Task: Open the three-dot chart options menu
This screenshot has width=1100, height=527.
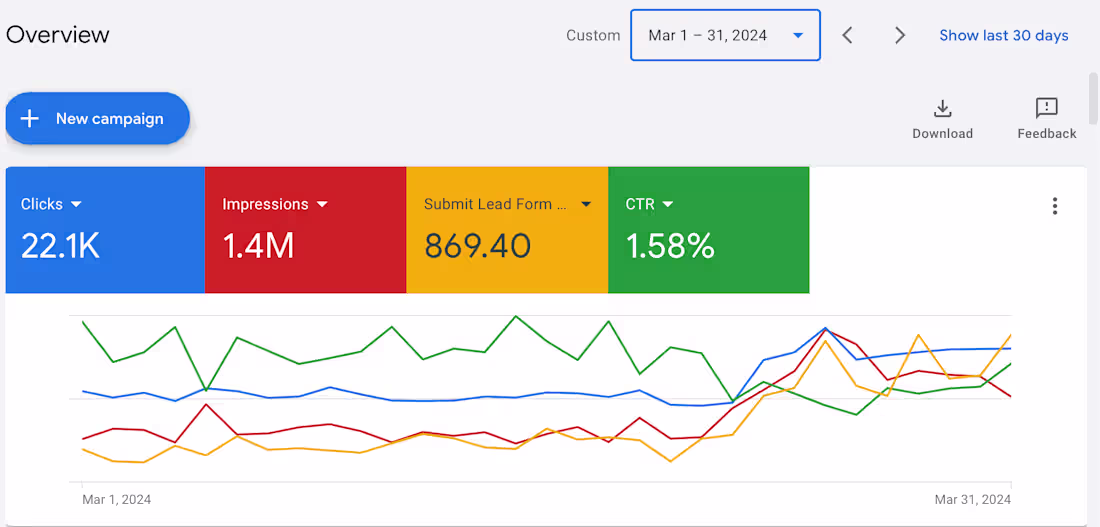Action: (1054, 206)
